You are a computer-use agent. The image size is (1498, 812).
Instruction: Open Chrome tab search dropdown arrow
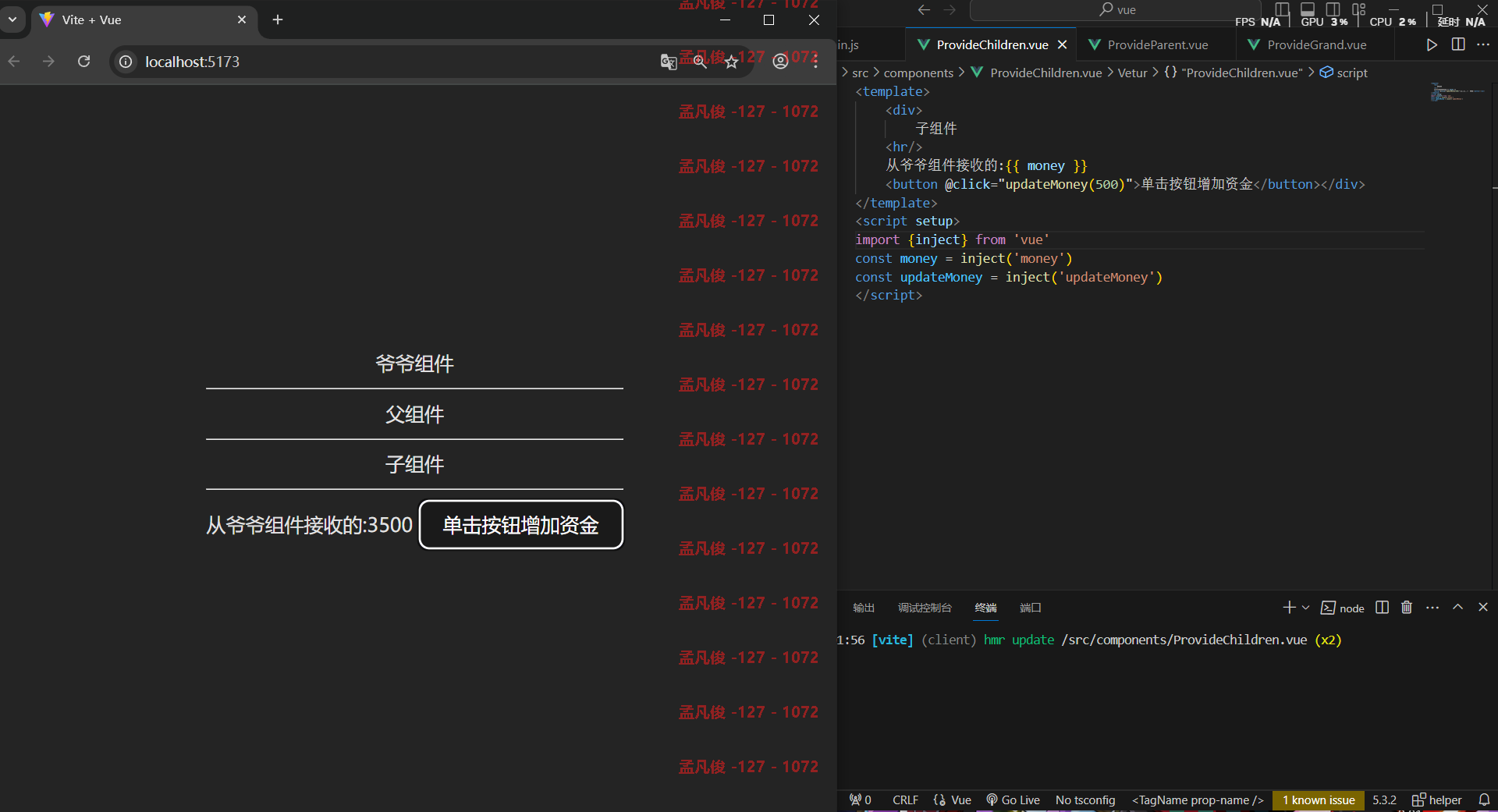click(12, 20)
